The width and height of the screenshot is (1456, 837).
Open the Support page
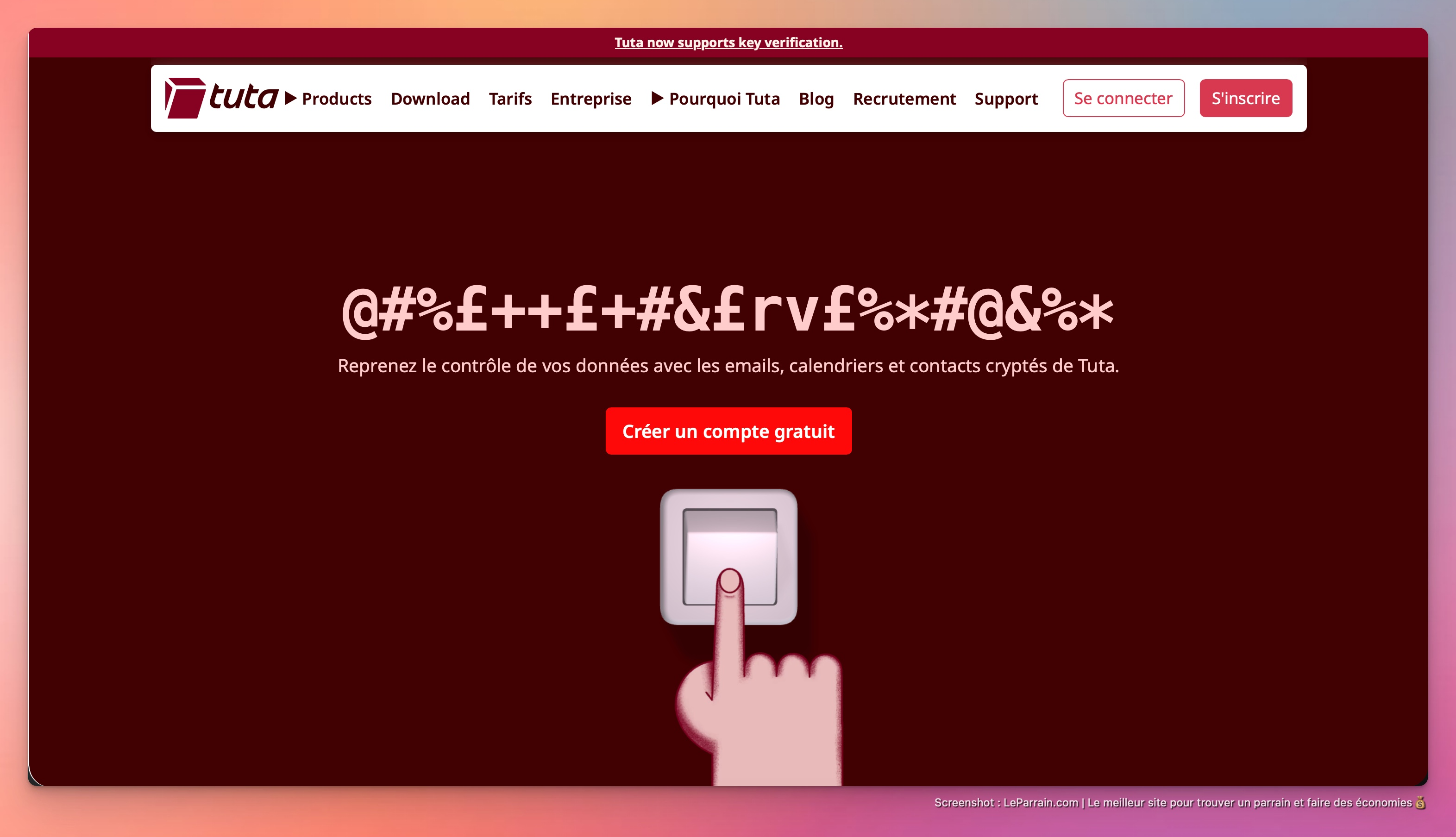(x=1006, y=99)
